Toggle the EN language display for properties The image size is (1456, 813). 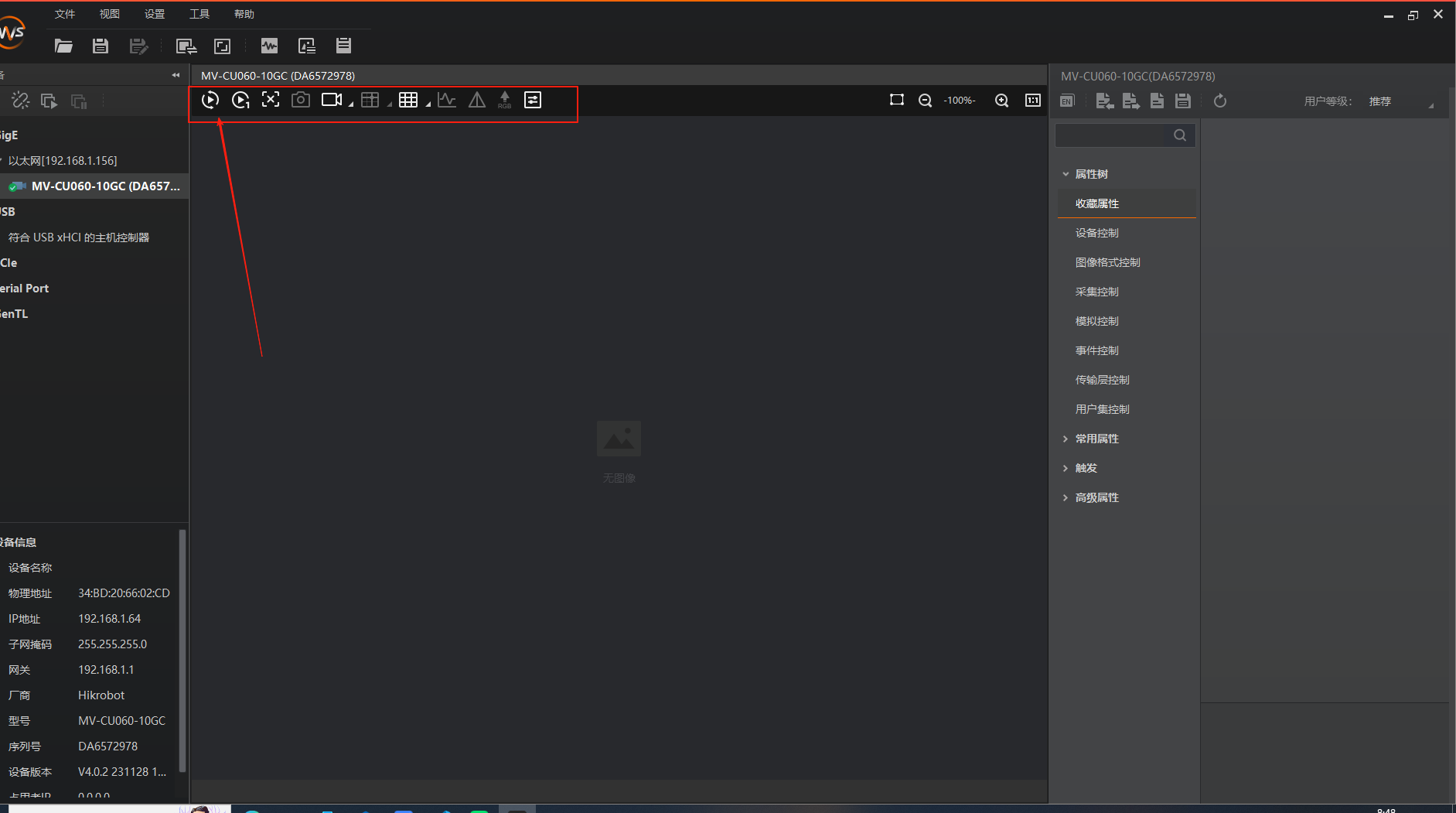pos(1067,101)
